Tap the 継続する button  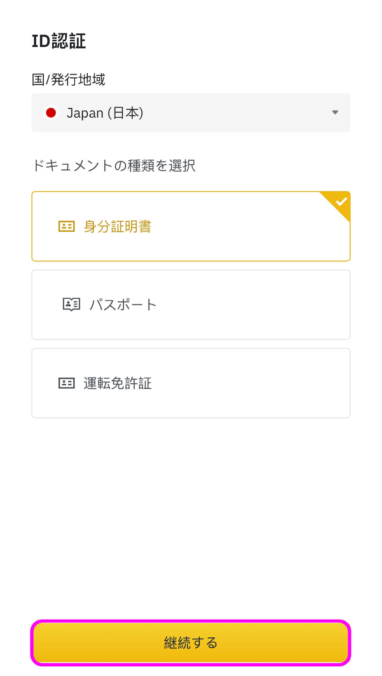(x=191, y=643)
